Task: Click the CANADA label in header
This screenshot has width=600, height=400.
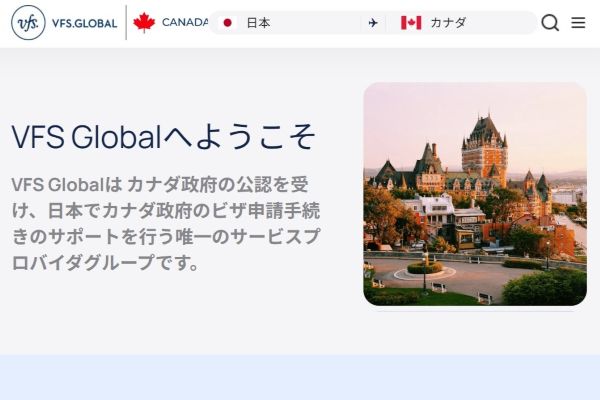Action: tap(184, 22)
